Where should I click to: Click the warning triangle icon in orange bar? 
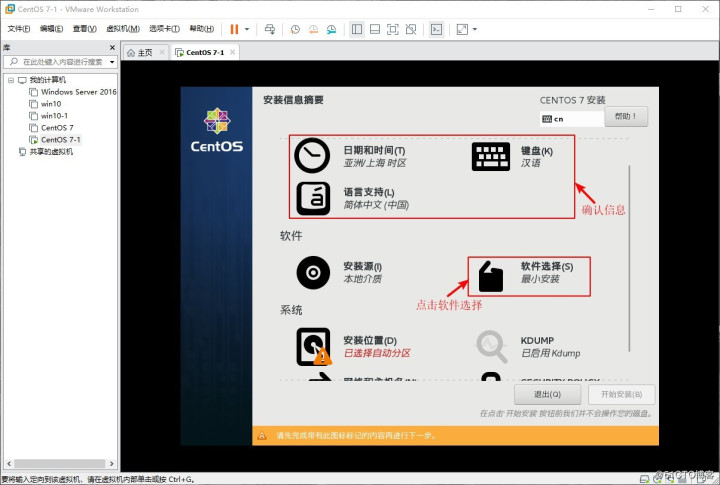[x=262, y=435]
